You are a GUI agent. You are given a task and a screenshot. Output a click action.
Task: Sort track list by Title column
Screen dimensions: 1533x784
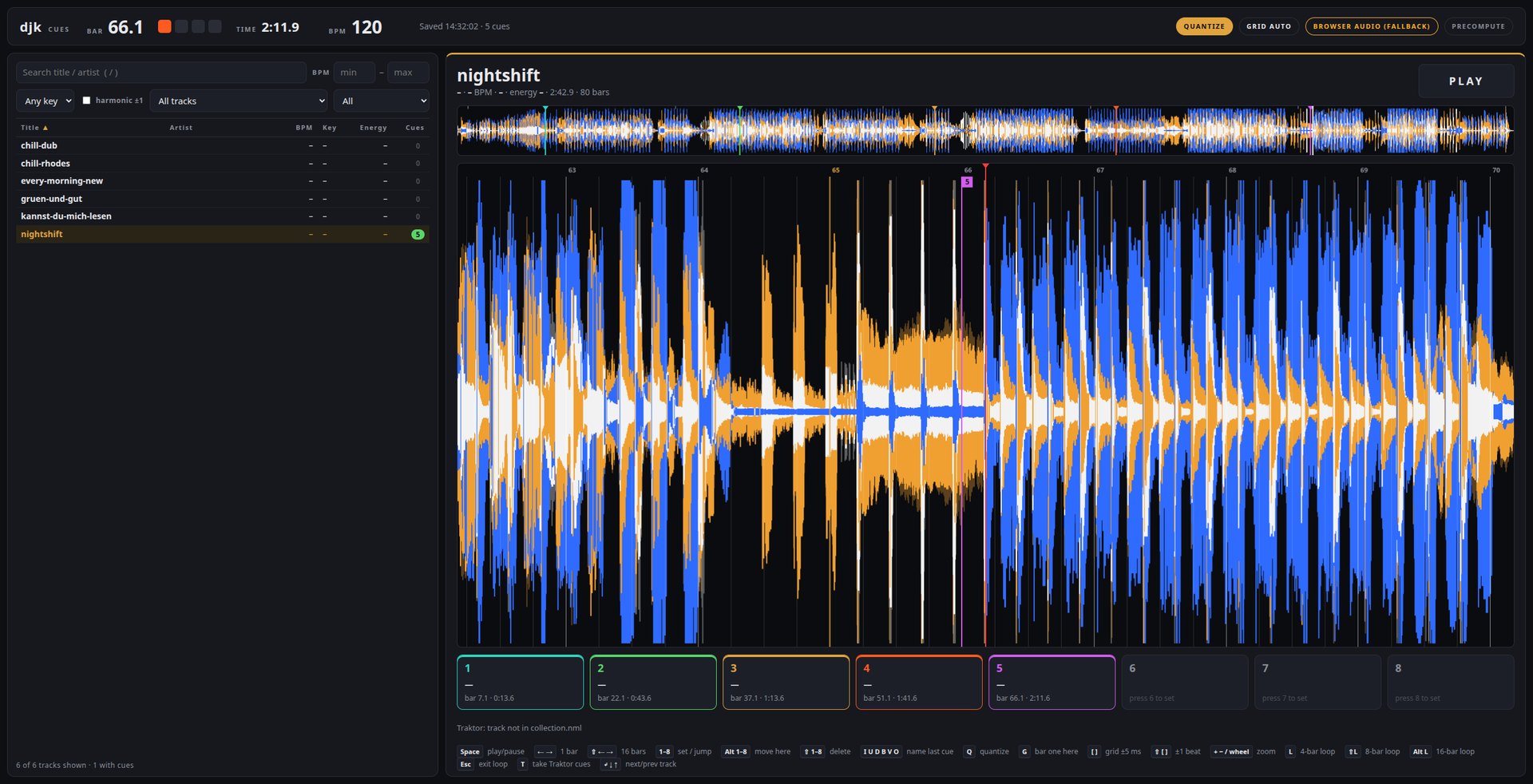[x=34, y=128]
